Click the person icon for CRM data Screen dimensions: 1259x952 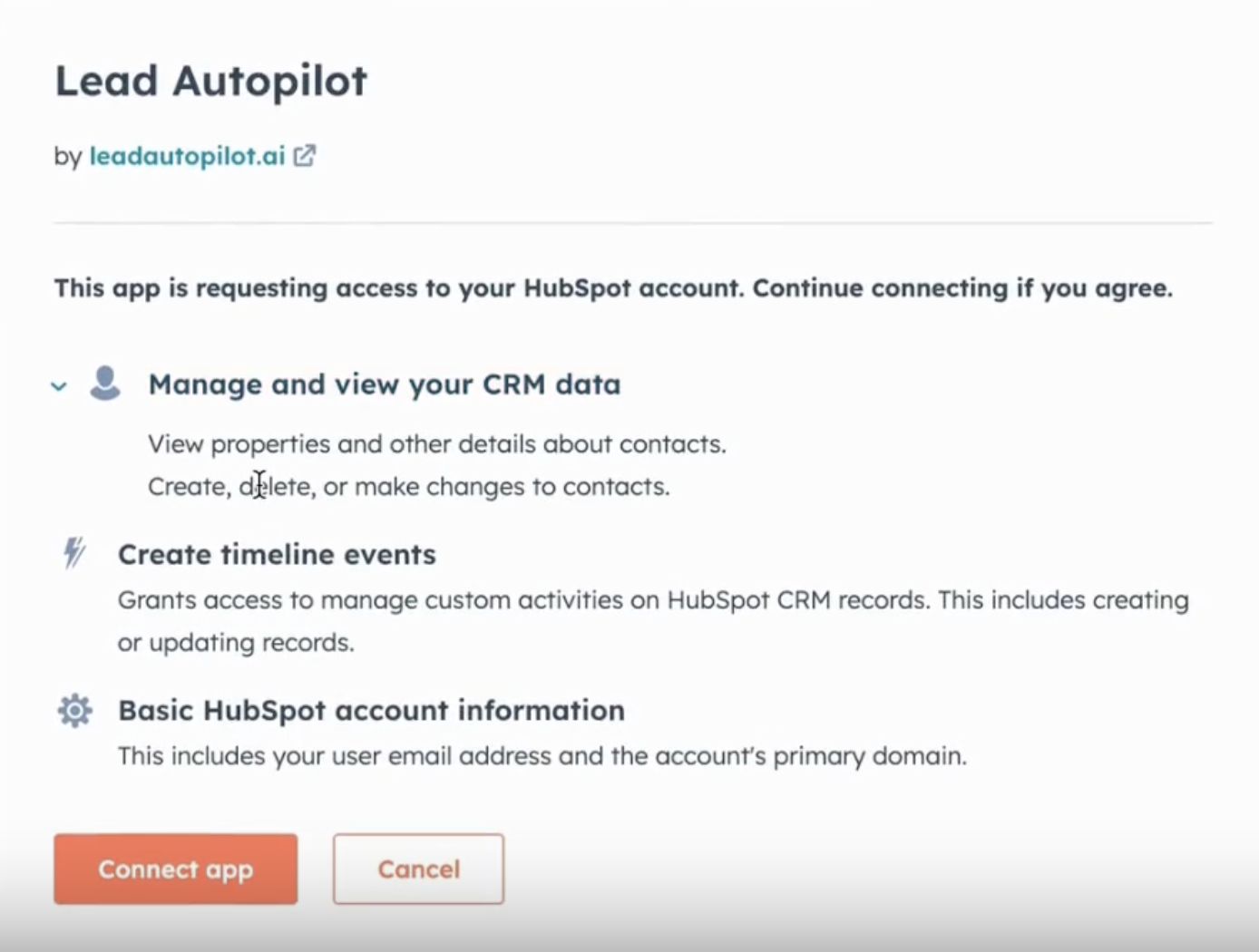click(105, 384)
